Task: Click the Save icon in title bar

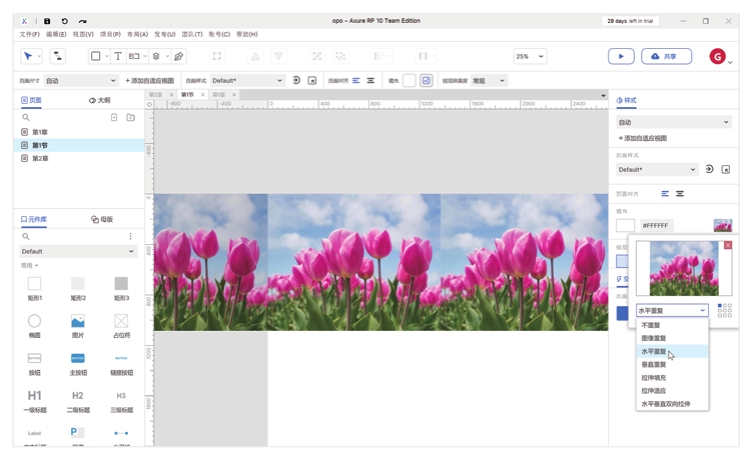Action: [47, 20]
